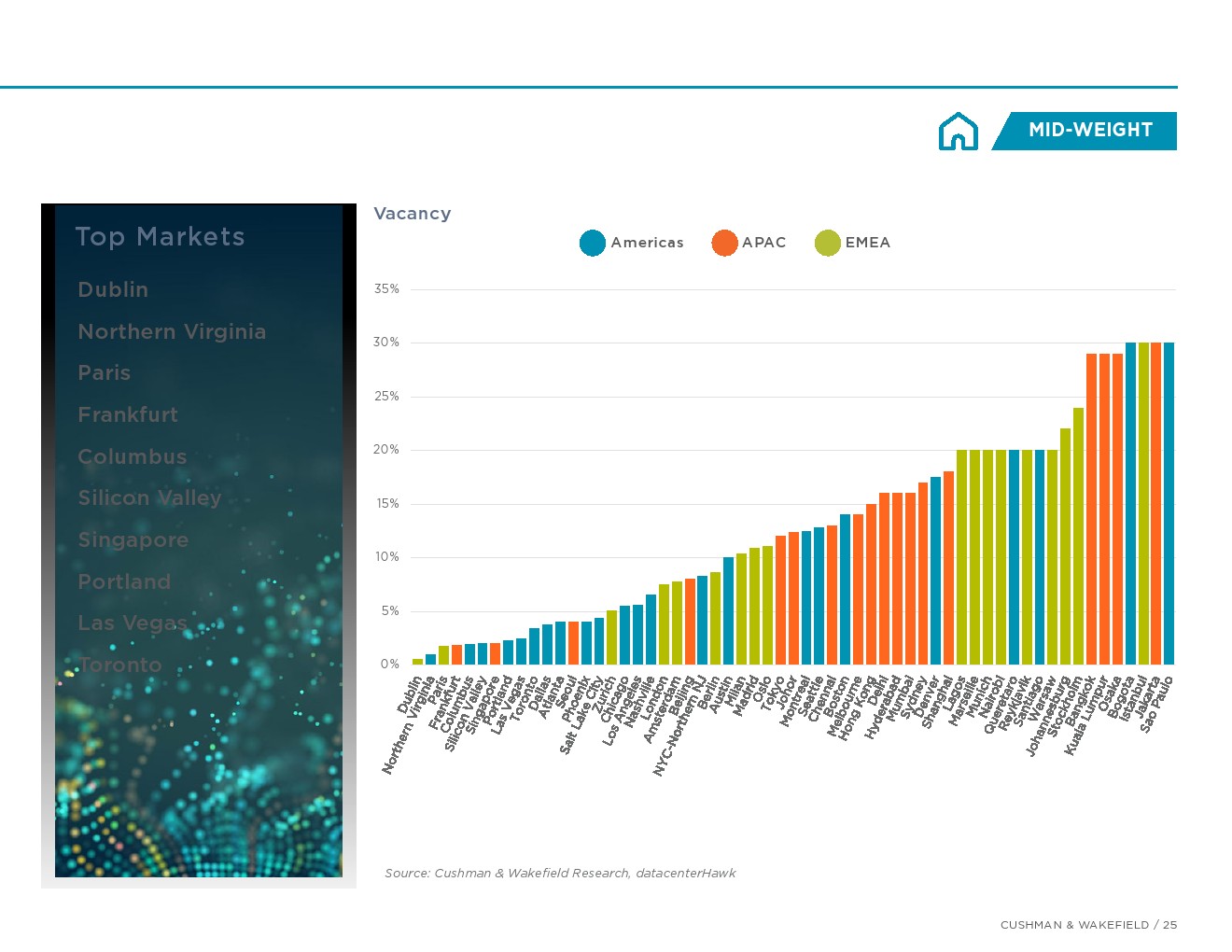Select Northern Virginia in Top Markets list
The image size is (1232, 952).
(172, 331)
